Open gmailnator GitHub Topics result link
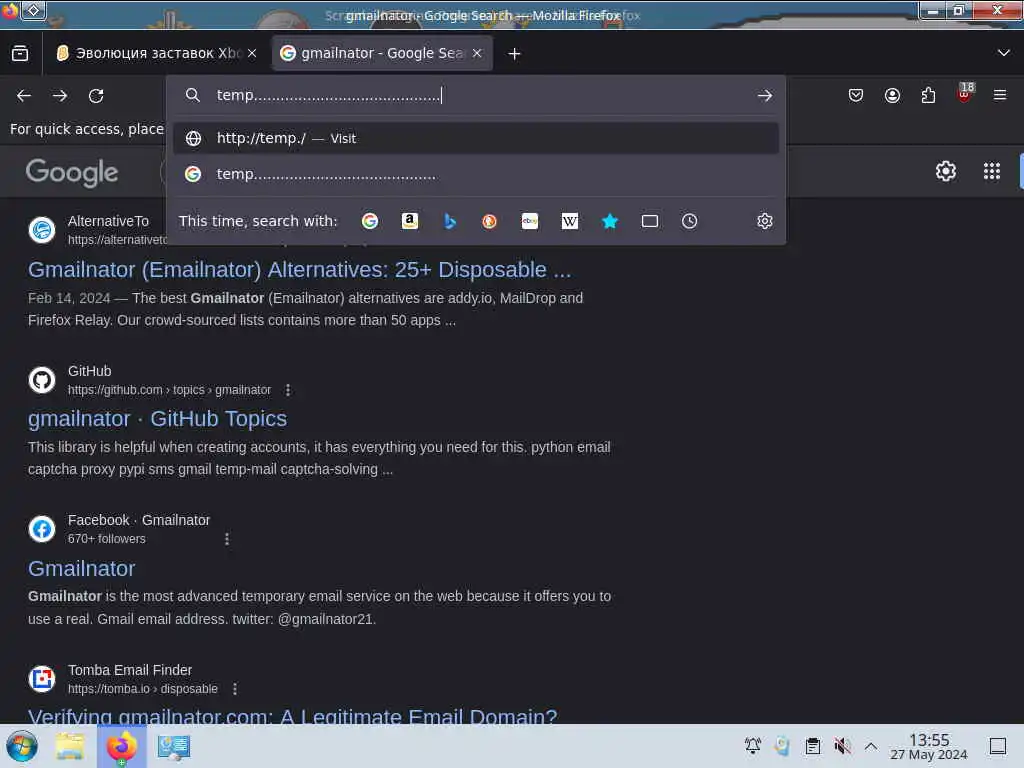Image resolution: width=1024 pixels, height=768 pixels. tap(157, 419)
